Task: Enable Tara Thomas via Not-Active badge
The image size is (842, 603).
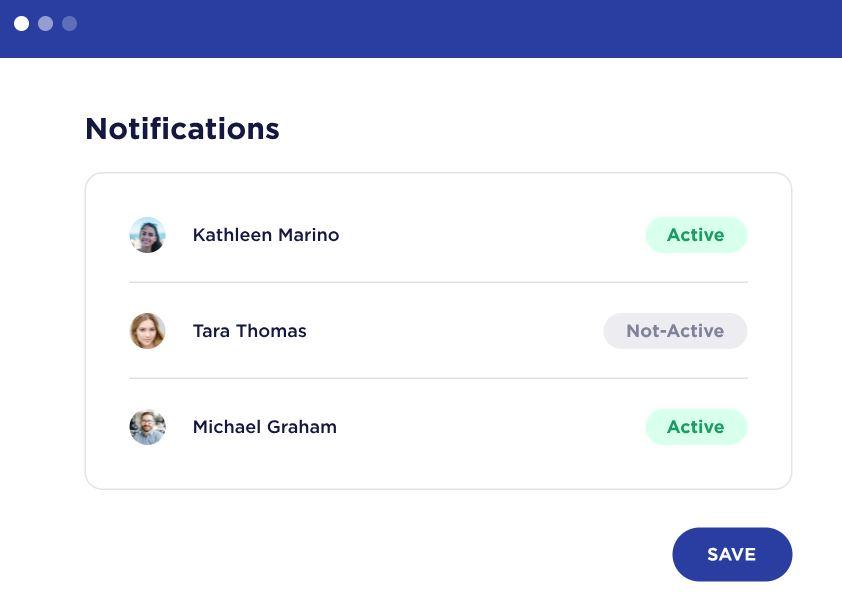Action: click(x=675, y=331)
